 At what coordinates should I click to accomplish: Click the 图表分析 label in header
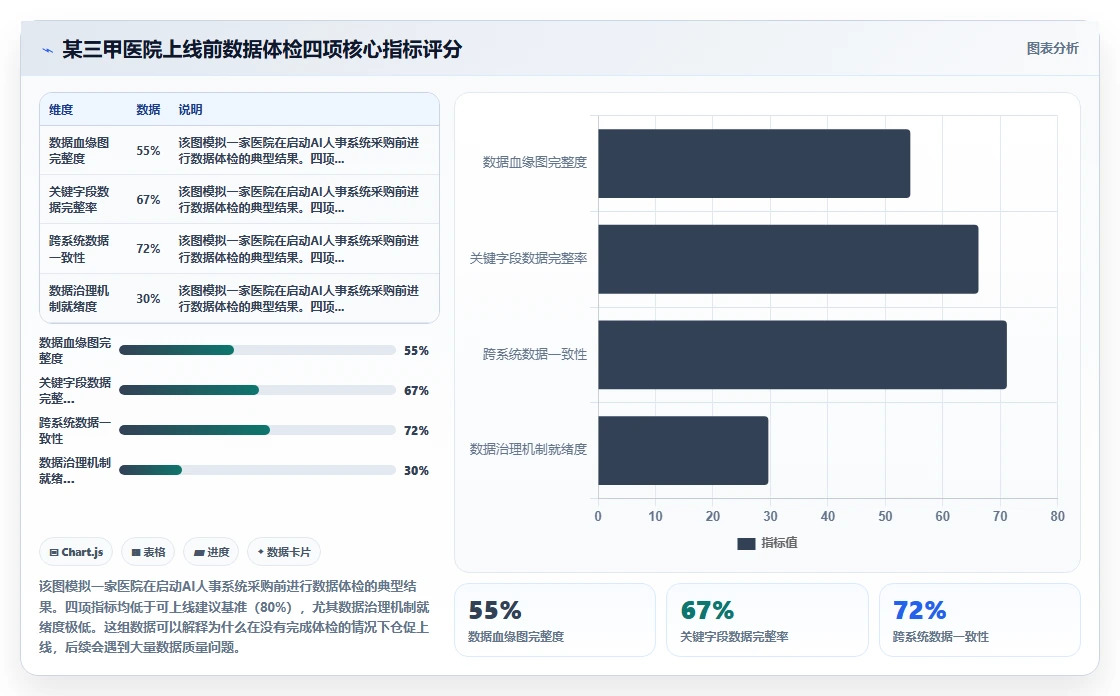click(1052, 49)
